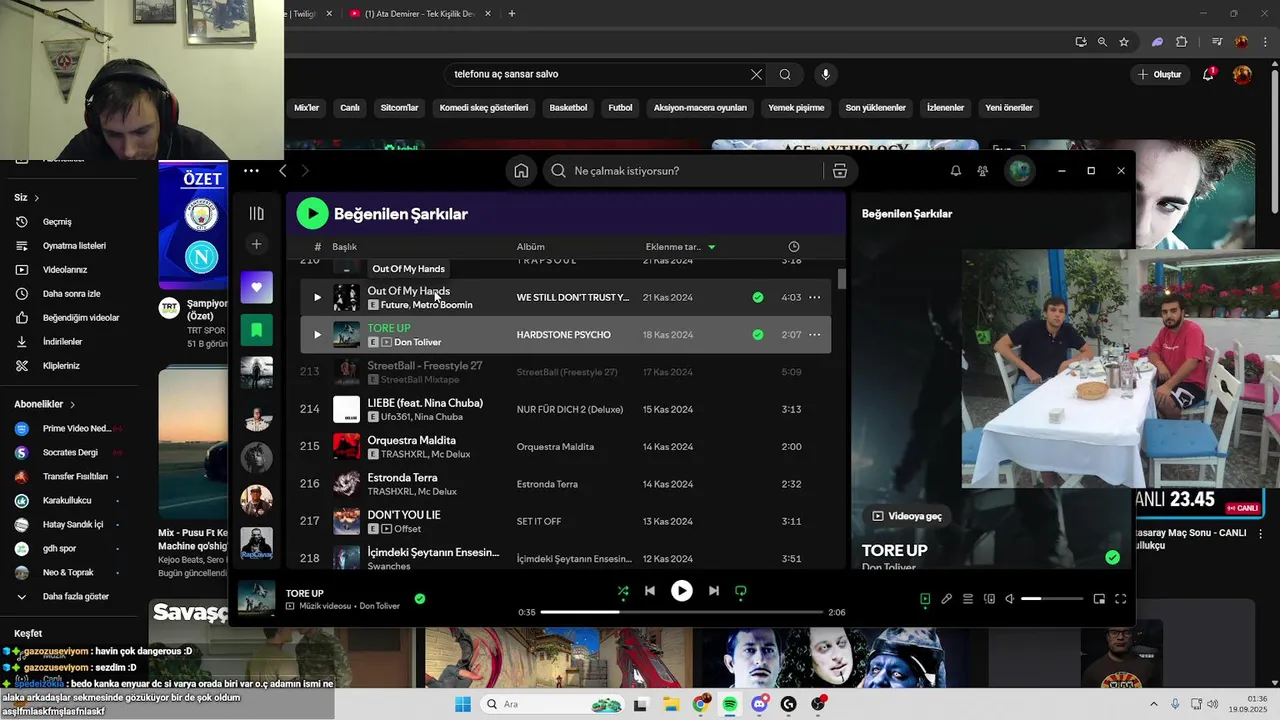Toggle liked checkmark on TORE UP row
1280x720 pixels.
(757, 334)
